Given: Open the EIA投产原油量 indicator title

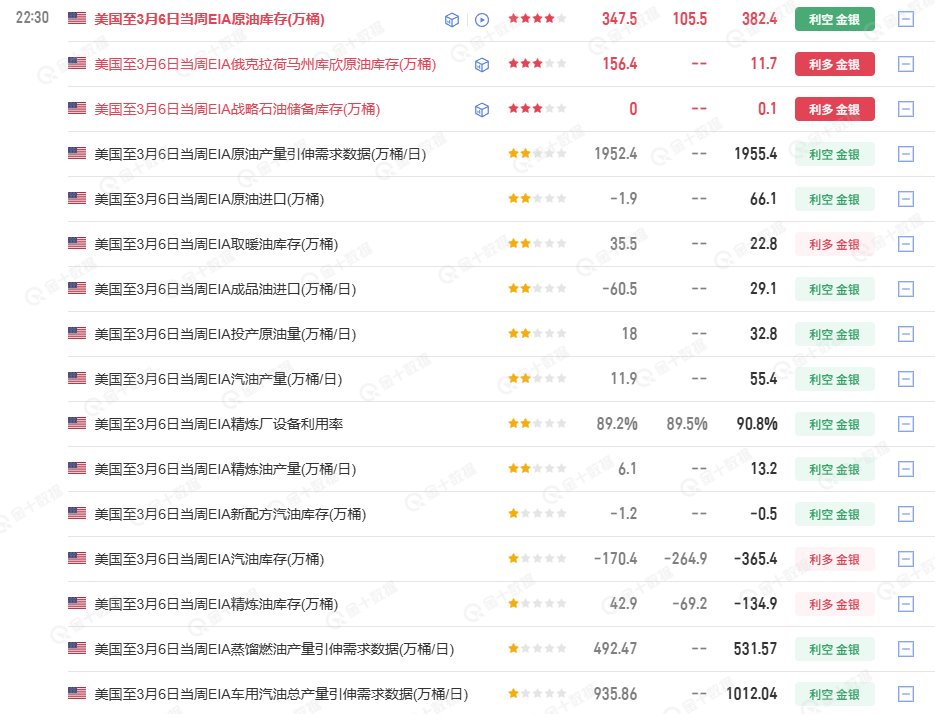Looking at the screenshot, I should (x=224, y=334).
